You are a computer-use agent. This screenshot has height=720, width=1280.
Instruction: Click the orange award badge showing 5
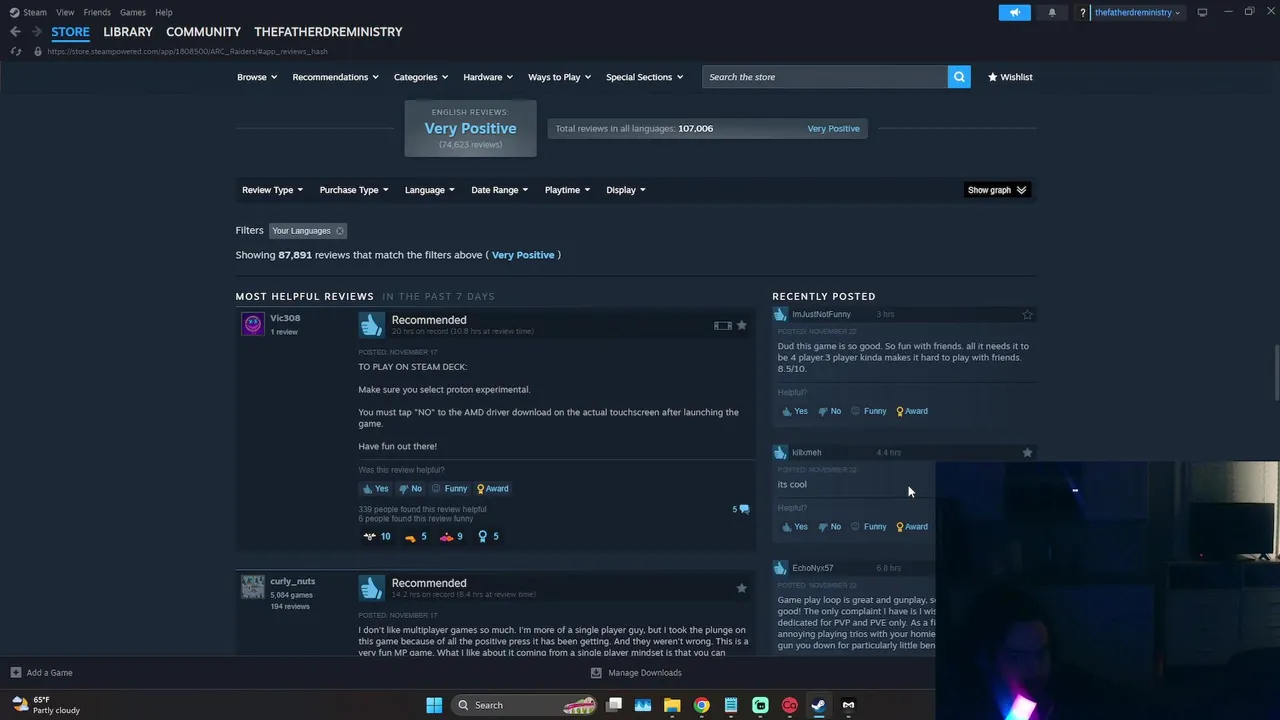point(416,536)
